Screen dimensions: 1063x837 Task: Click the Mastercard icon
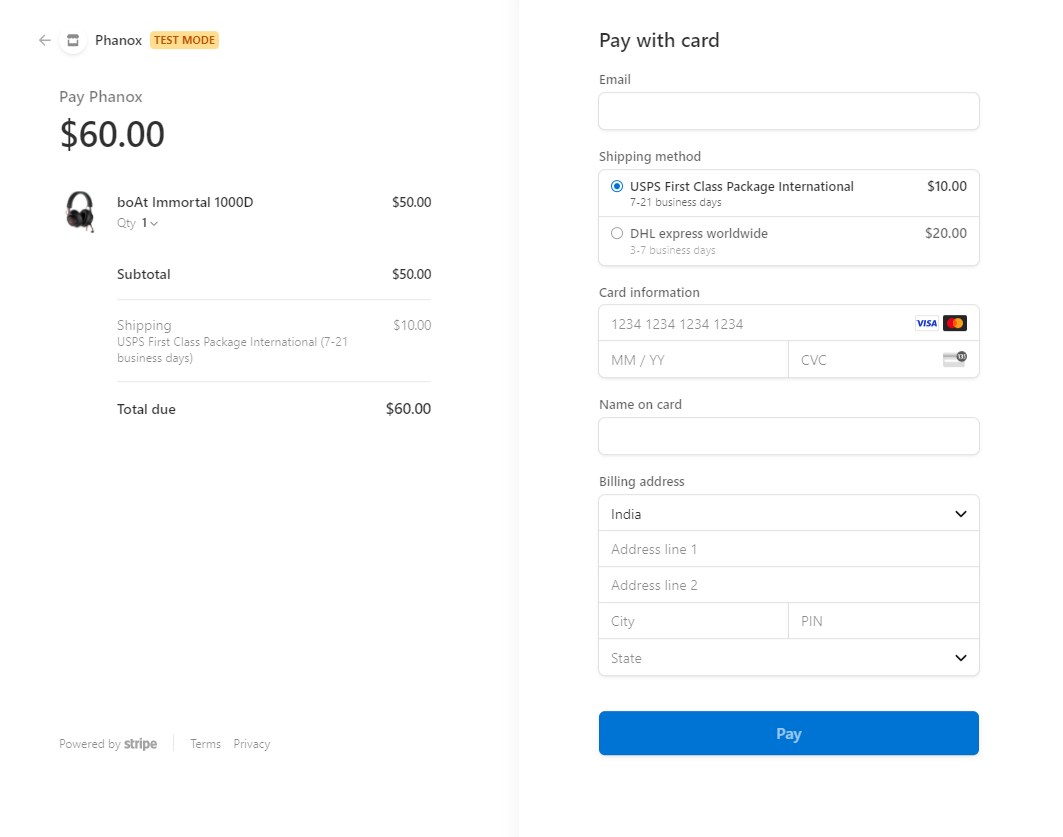(955, 323)
